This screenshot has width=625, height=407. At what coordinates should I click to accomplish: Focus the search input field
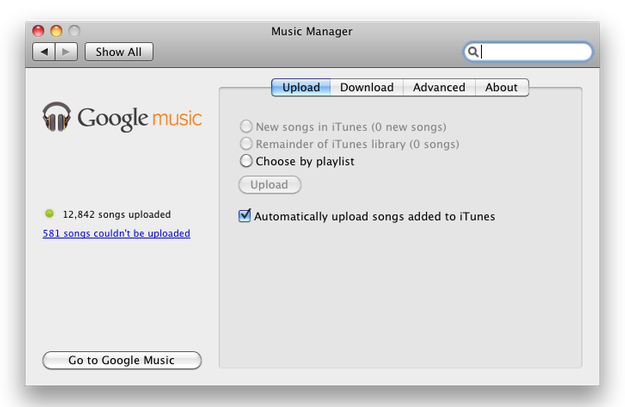[x=528, y=52]
